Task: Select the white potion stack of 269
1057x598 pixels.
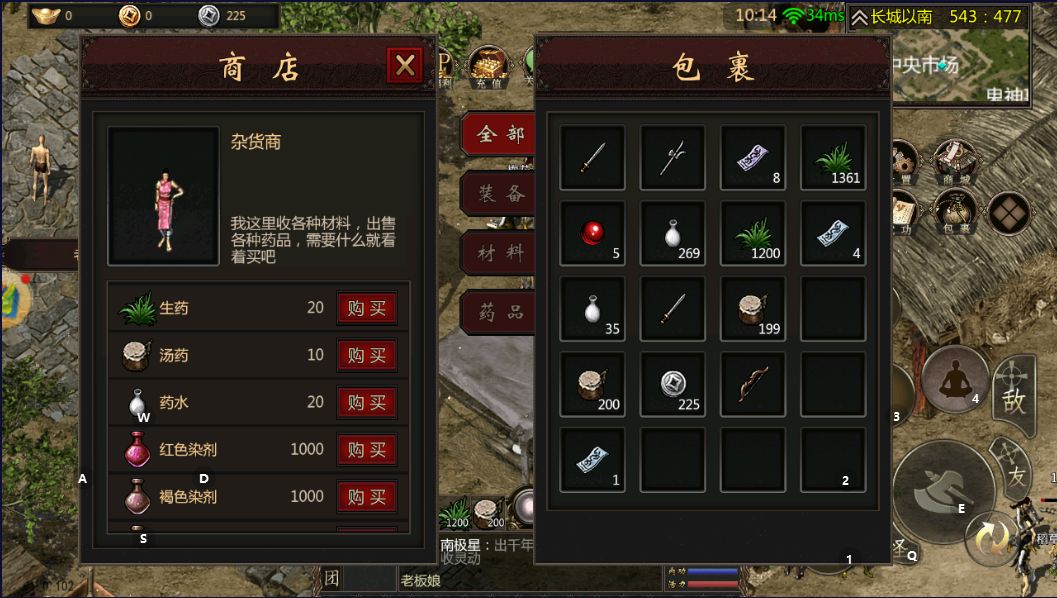Action: pyautogui.click(x=673, y=233)
